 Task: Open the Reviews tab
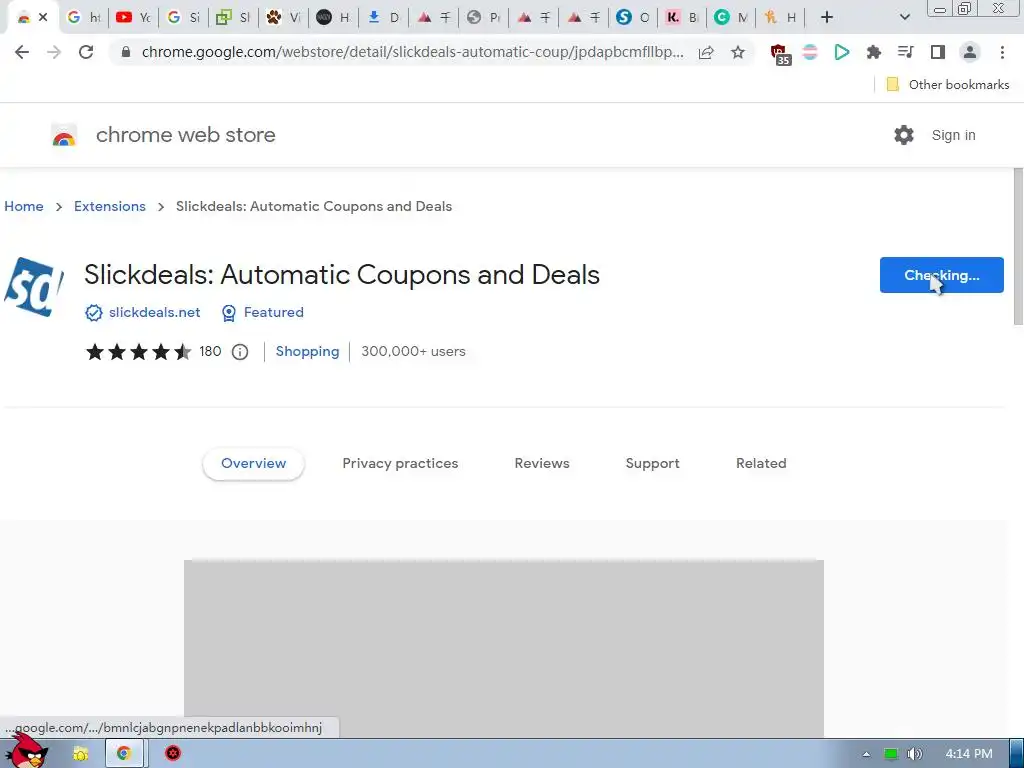pos(542,464)
